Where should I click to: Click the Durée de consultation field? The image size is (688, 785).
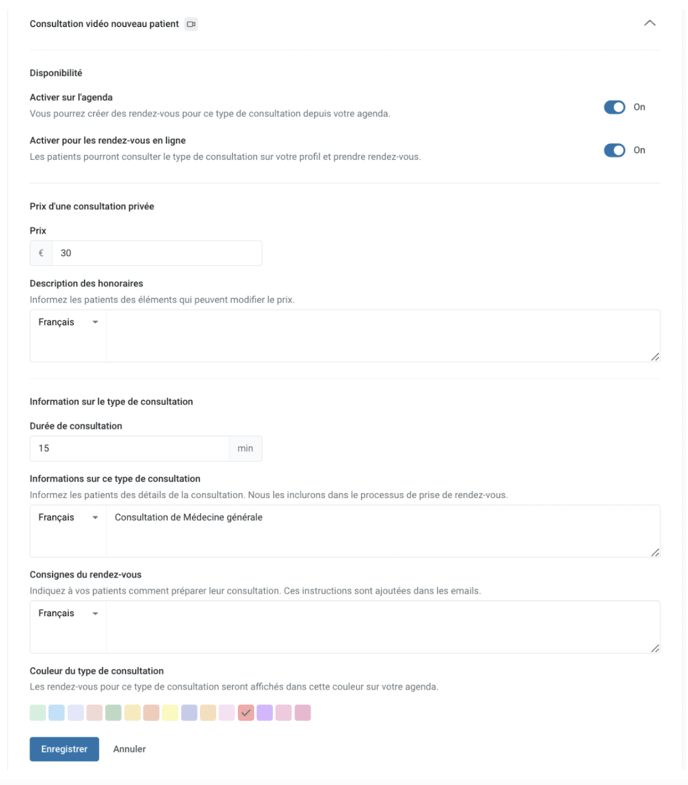pos(130,448)
